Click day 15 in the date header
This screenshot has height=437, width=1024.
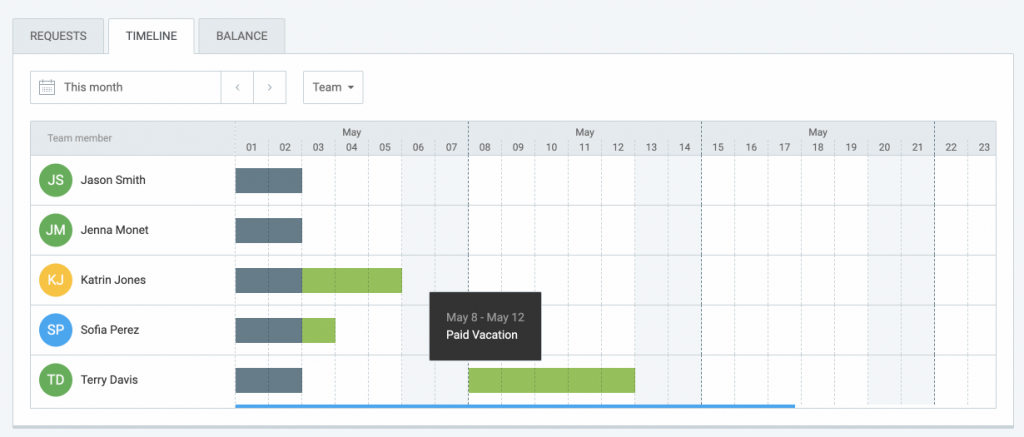click(x=718, y=148)
